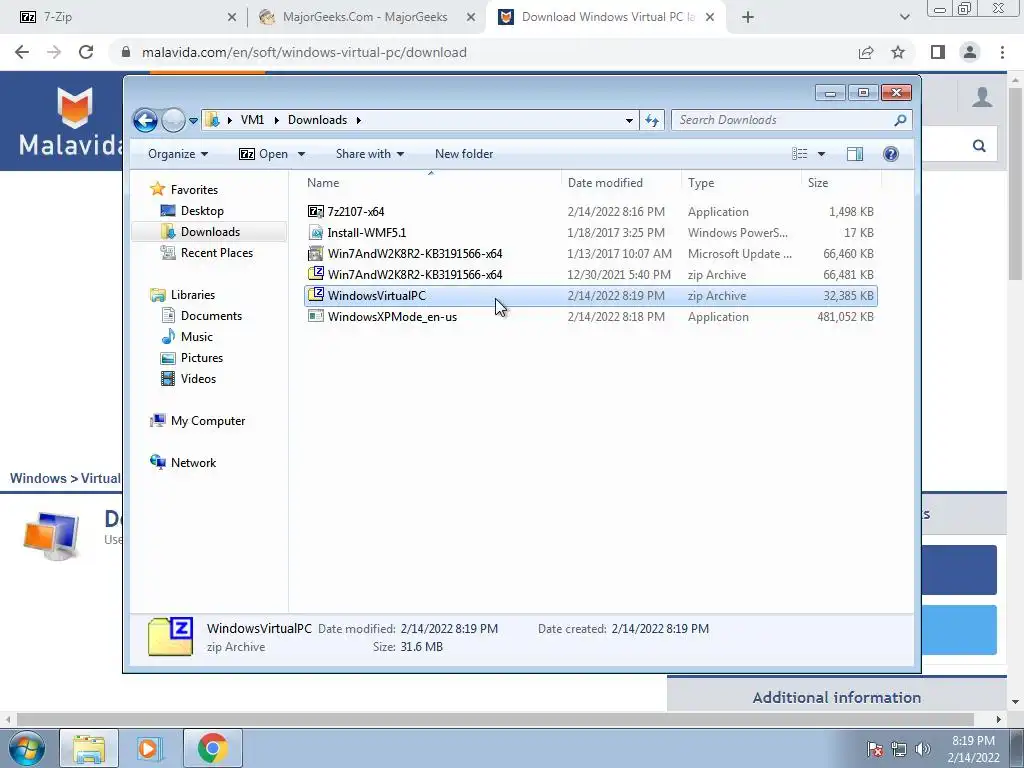Click Explorer's forward navigation arrow
The width and height of the screenshot is (1024, 768).
click(173, 120)
